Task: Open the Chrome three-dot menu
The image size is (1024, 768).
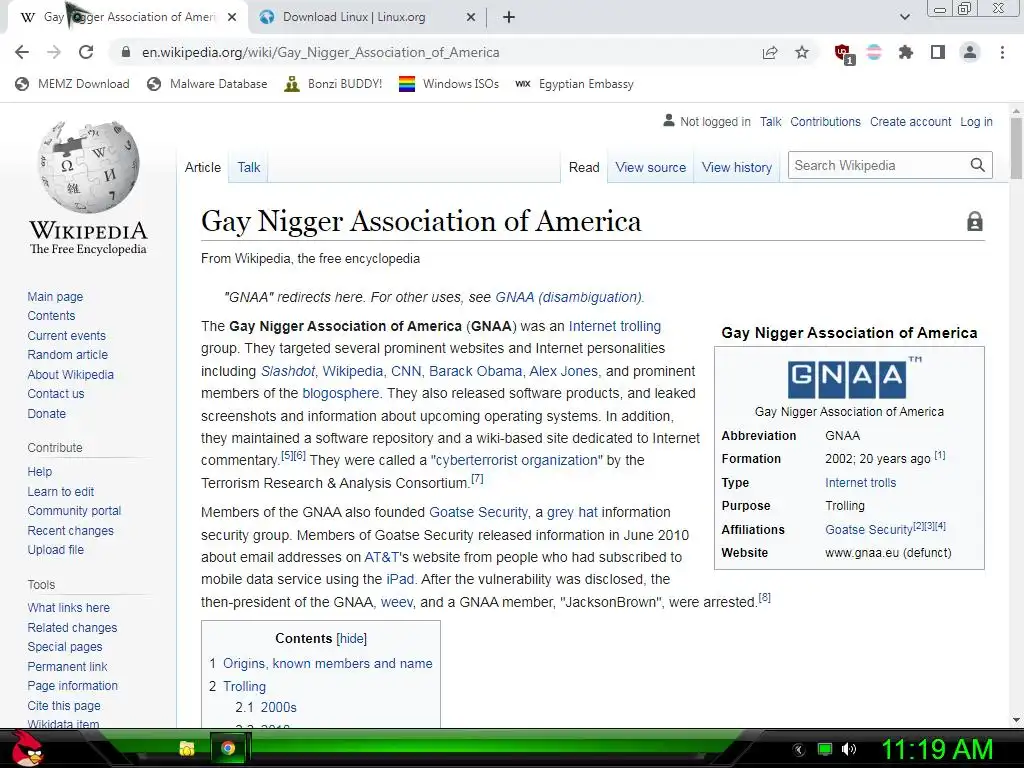Action: (1002, 52)
